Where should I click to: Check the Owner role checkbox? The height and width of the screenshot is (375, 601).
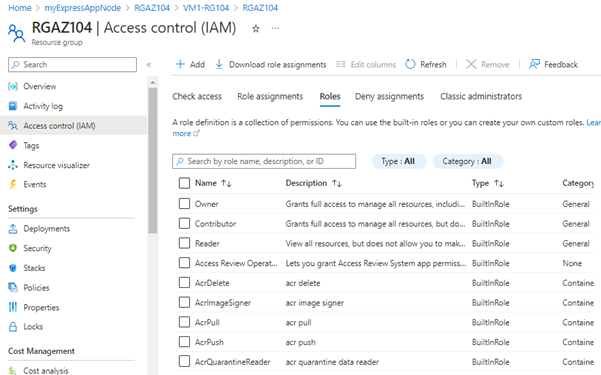click(x=184, y=204)
